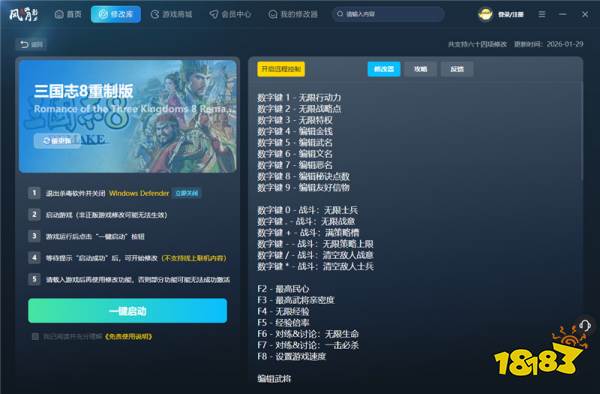The height and width of the screenshot is (394, 600).
Task: Select the blue 修改器 panel tab
Action: pos(384,69)
